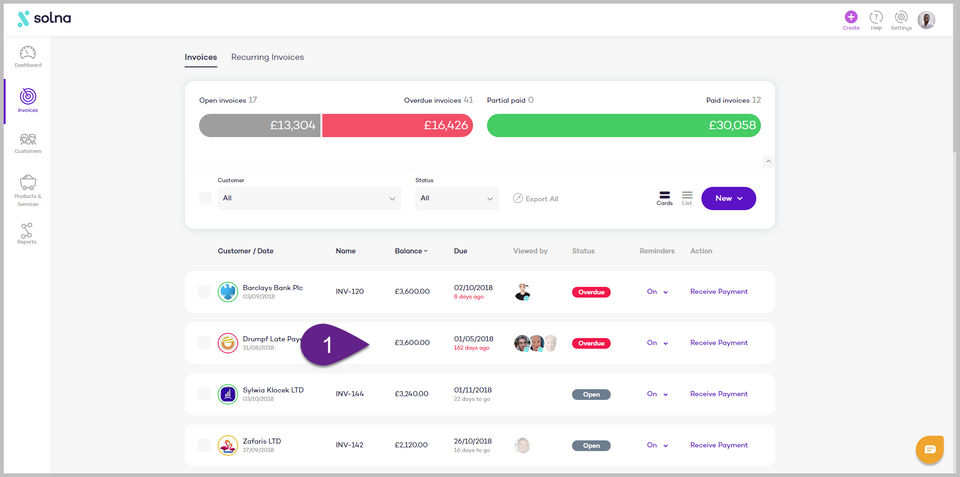Screen dimensions: 960x477
Task: Open the Settings gear icon
Action: 901,17
